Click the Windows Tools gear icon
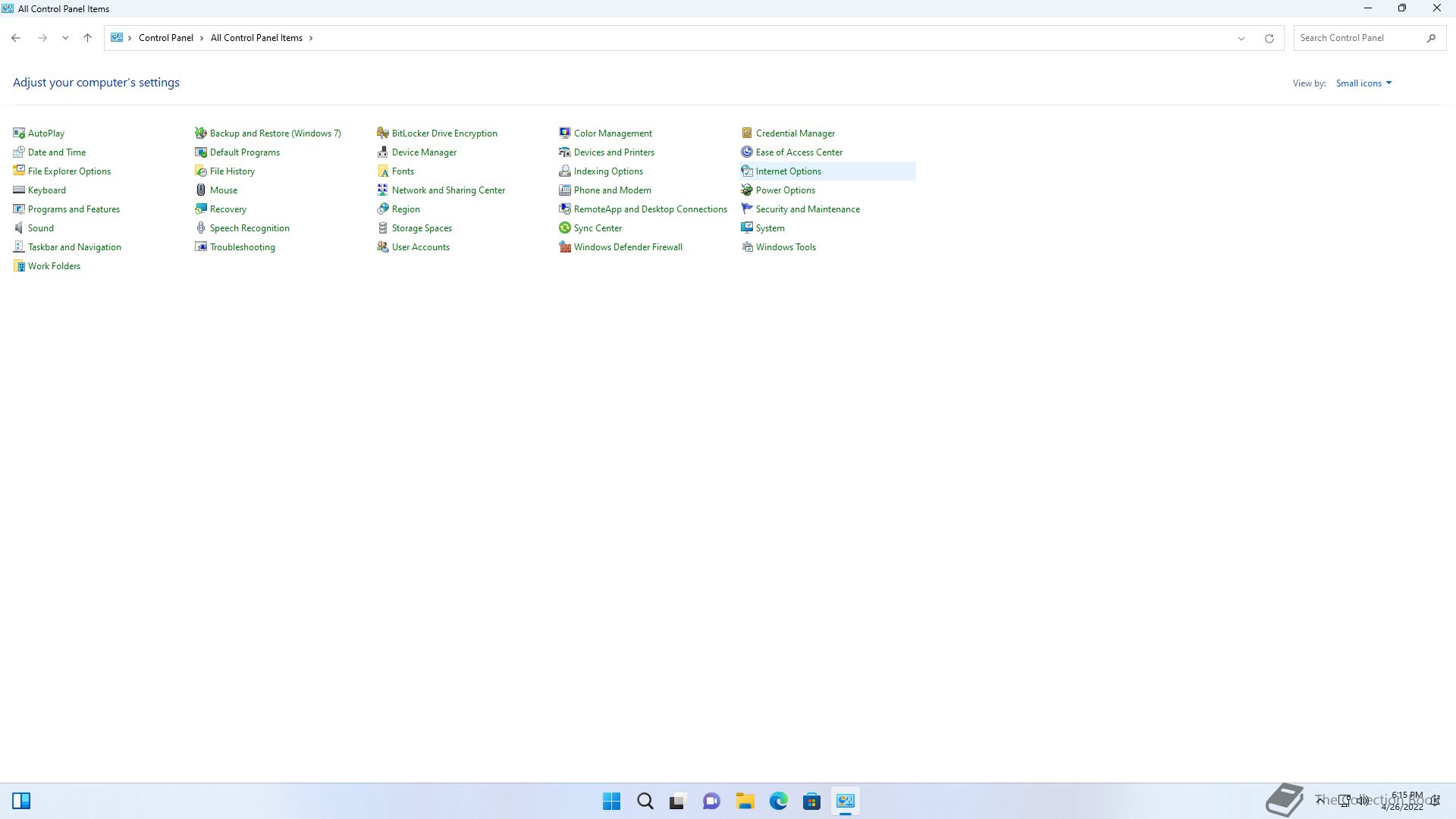The image size is (1456, 819). click(x=747, y=247)
